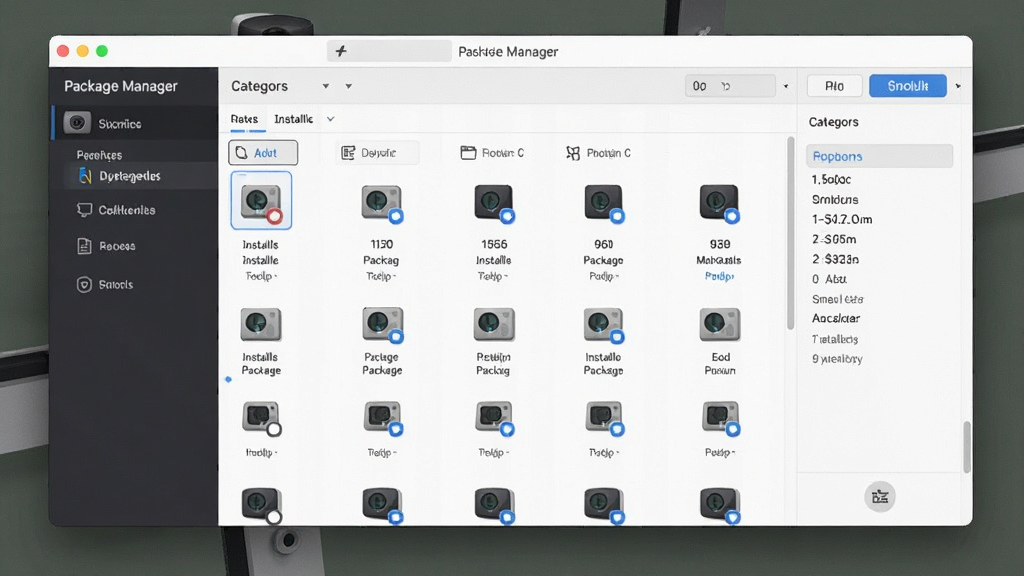Select the Installs Installe package icon

click(261, 200)
